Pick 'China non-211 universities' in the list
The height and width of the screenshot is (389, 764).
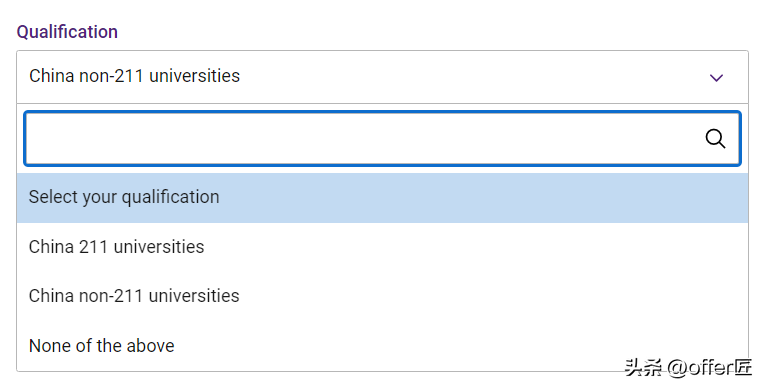(x=382, y=296)
